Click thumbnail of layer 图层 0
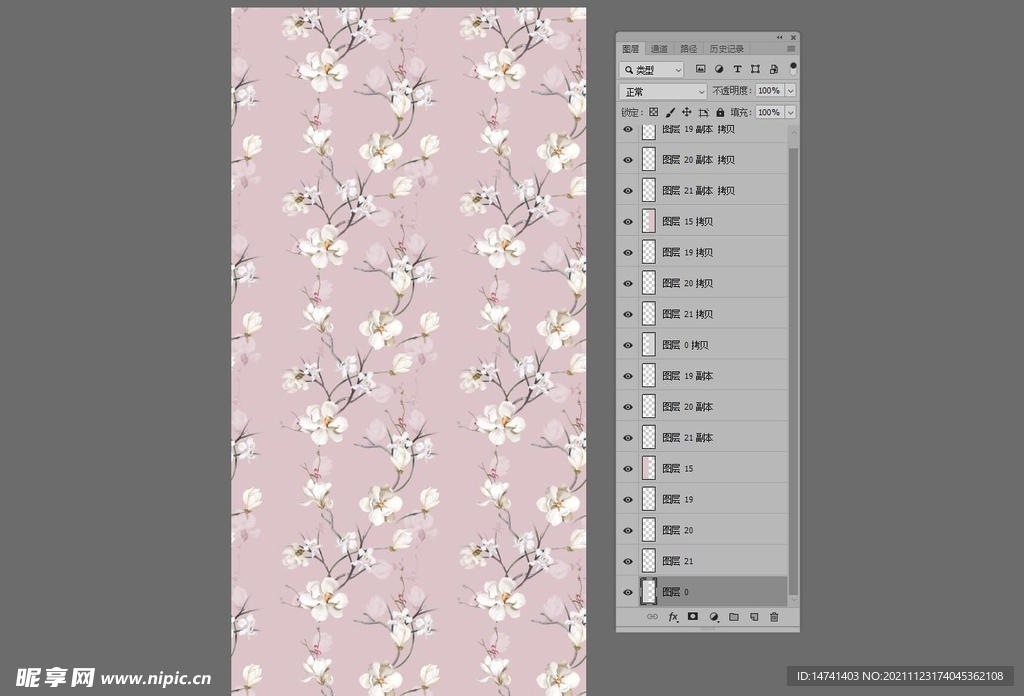The image size is (1024, 696). pos(648,592)
